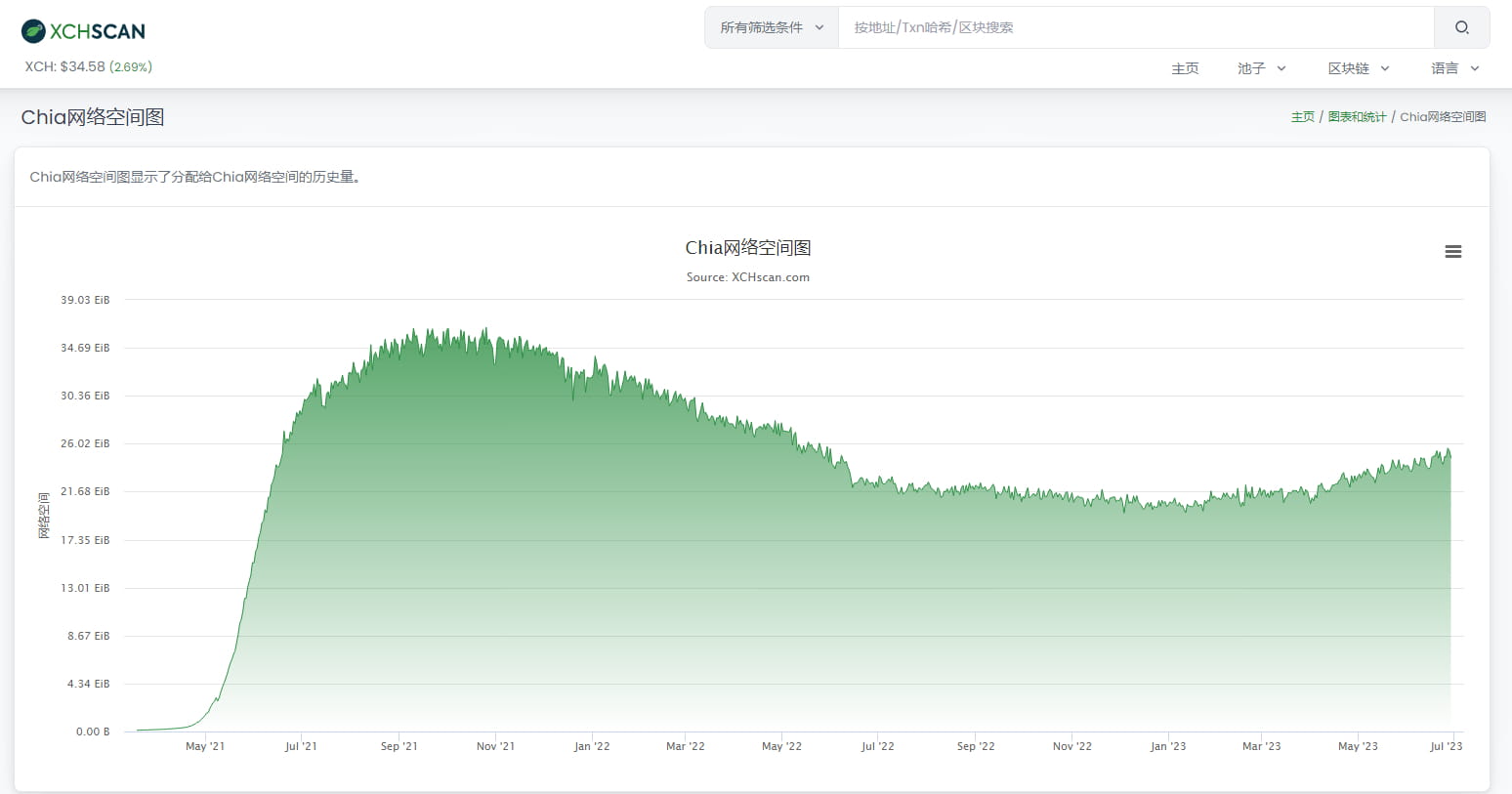
Task: Click the May '23 axis label
Action: 1358,746
